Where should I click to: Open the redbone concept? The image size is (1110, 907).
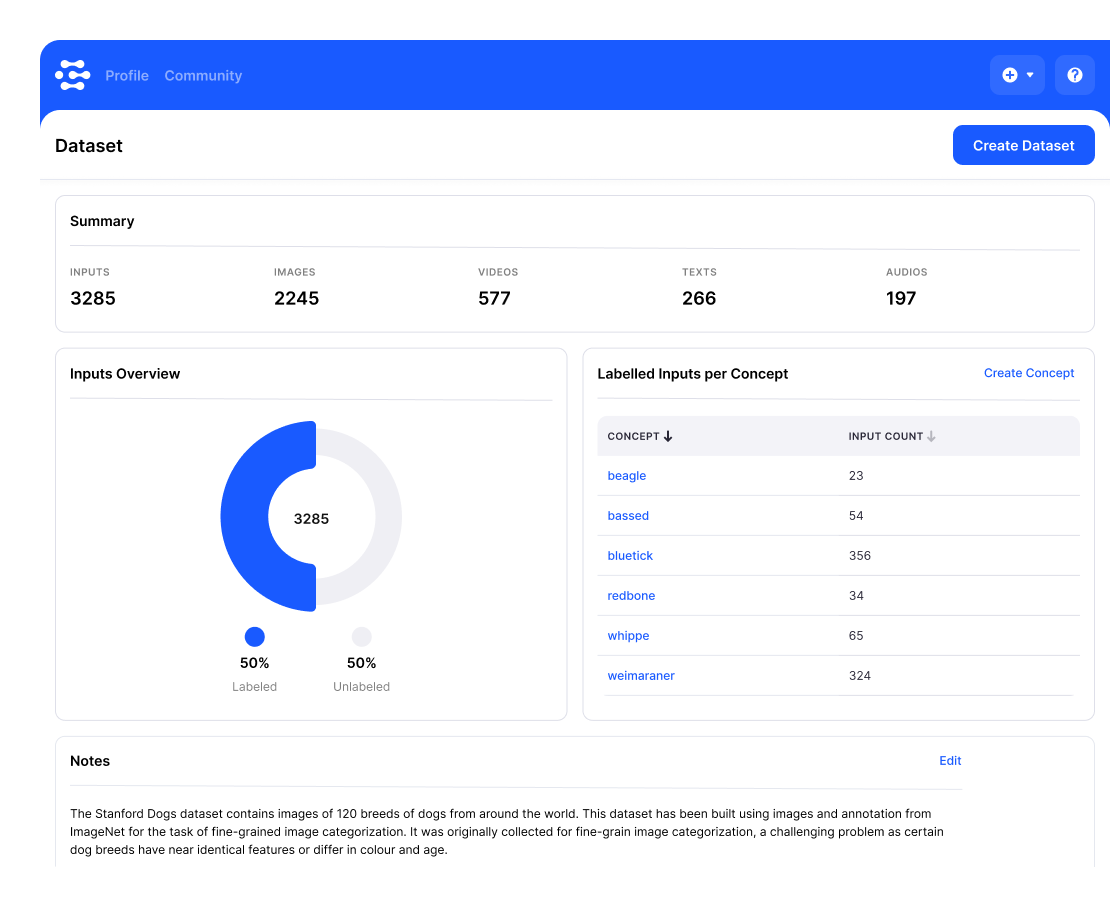click(631, 596)
